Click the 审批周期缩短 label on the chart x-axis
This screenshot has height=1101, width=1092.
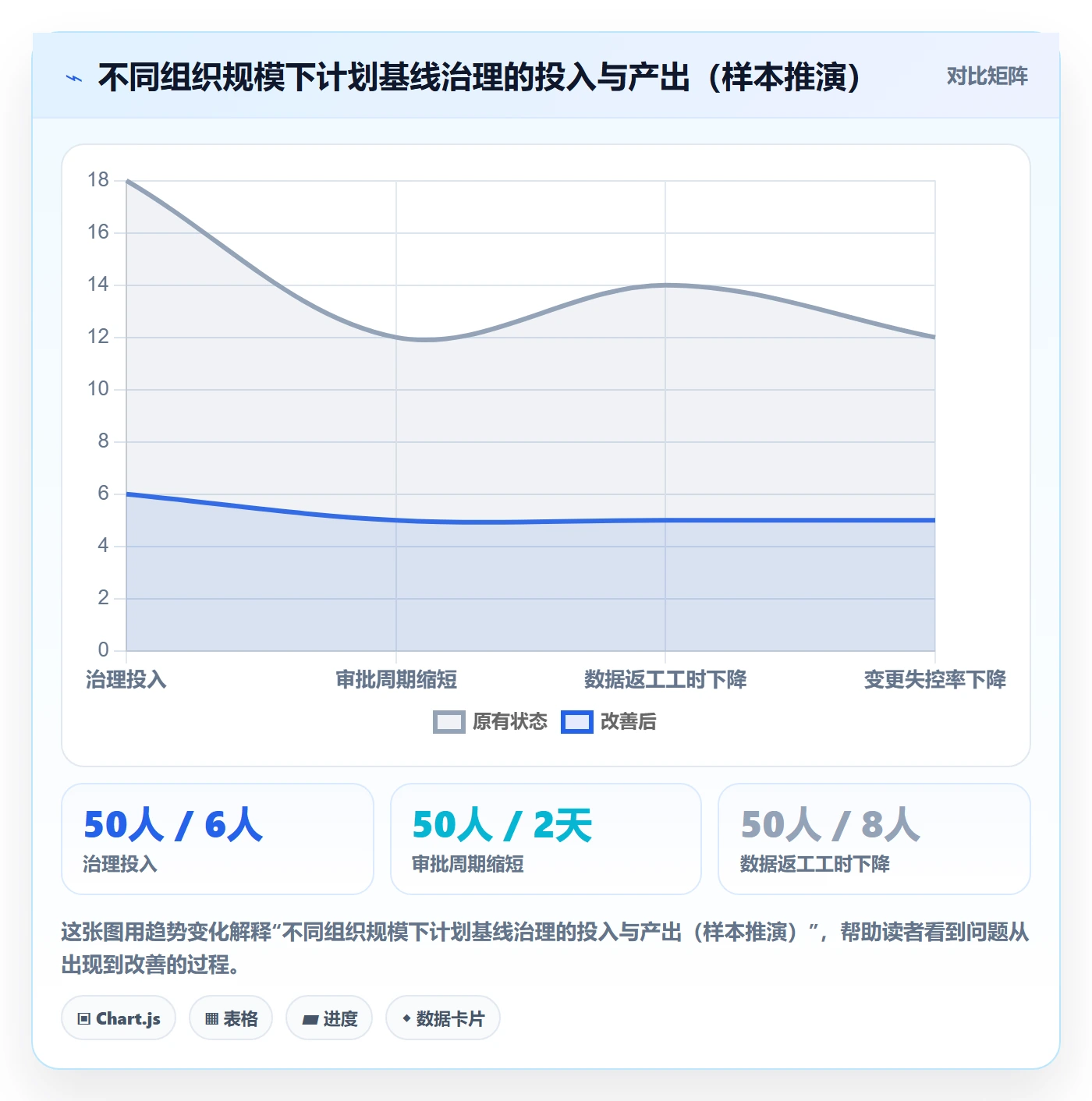[396, 679]
